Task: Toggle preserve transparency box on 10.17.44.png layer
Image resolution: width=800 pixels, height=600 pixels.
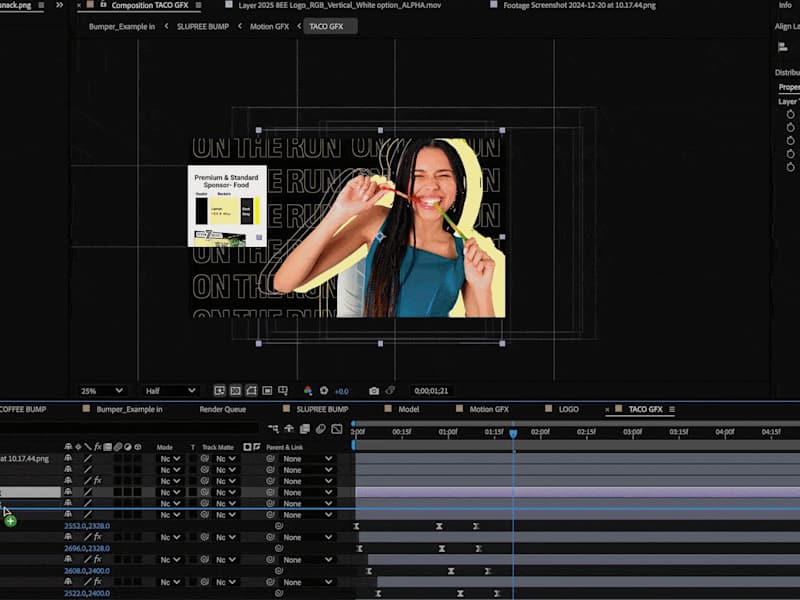Action: pyautogui.click(x=192, y=459)
